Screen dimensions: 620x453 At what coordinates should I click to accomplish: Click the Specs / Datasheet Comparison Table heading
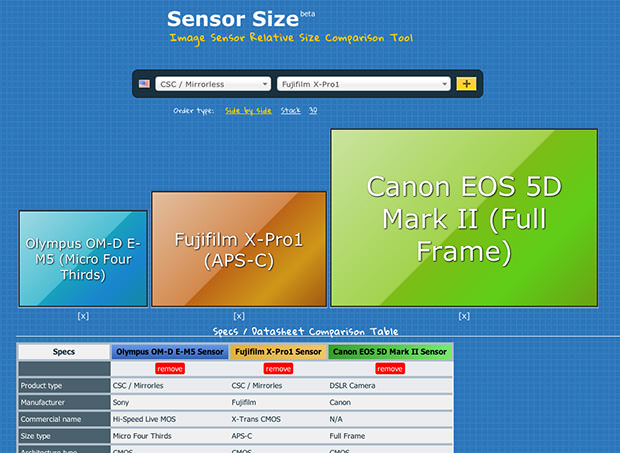click(x=305, y=331)
